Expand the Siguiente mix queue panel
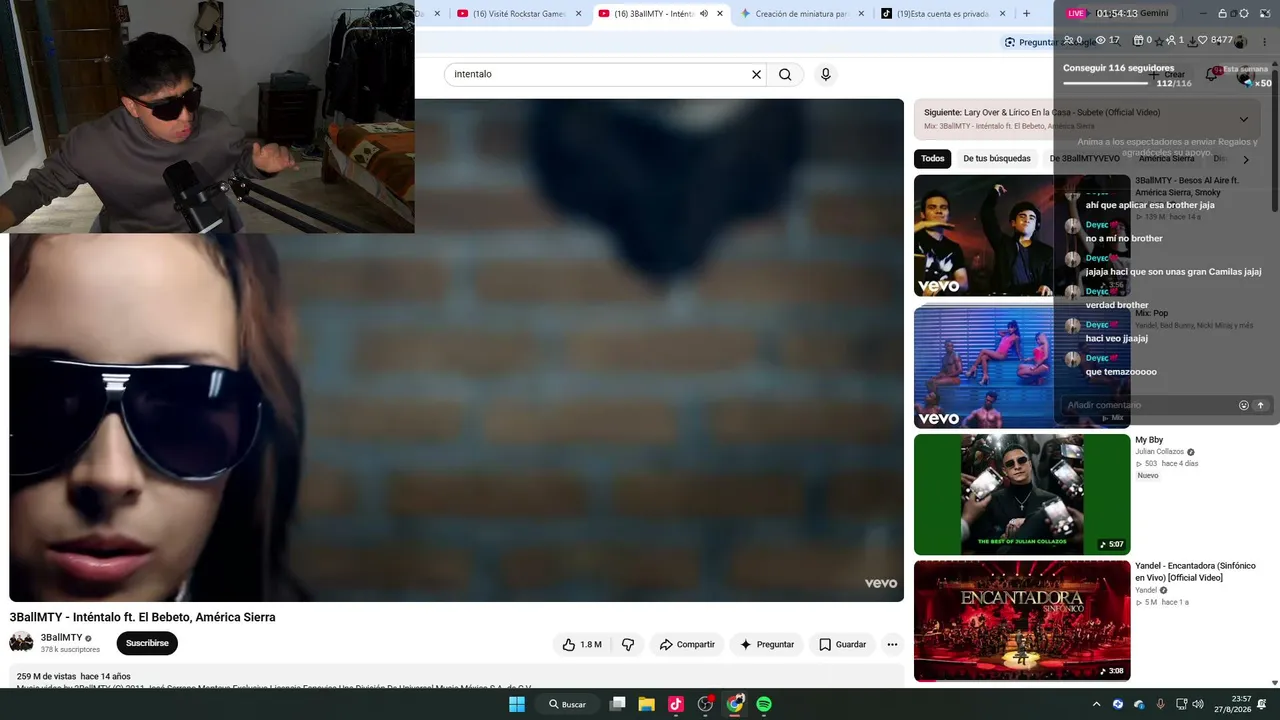 click(1244, 119)
